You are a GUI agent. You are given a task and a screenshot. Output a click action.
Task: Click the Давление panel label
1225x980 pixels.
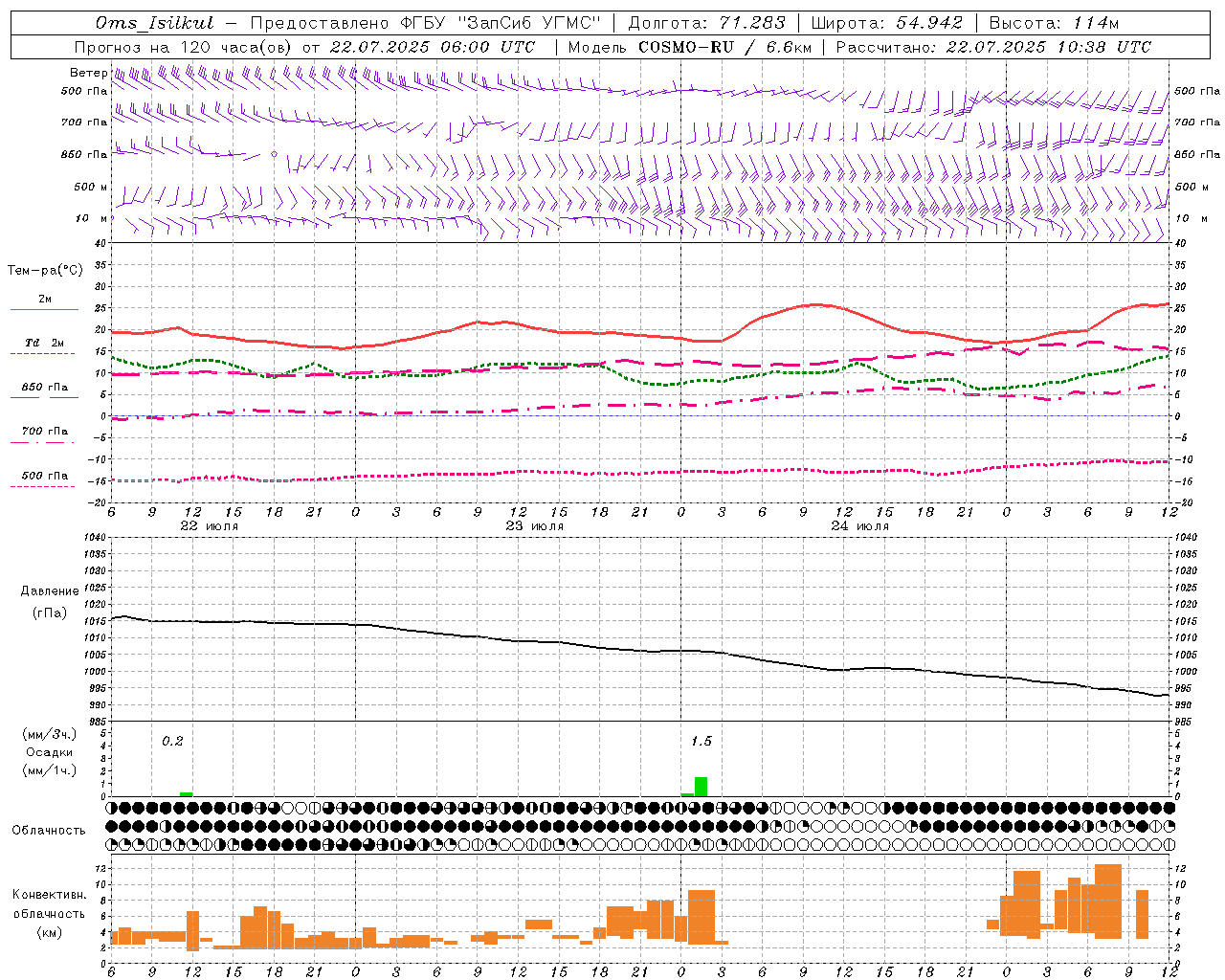(x=50, y=591)
